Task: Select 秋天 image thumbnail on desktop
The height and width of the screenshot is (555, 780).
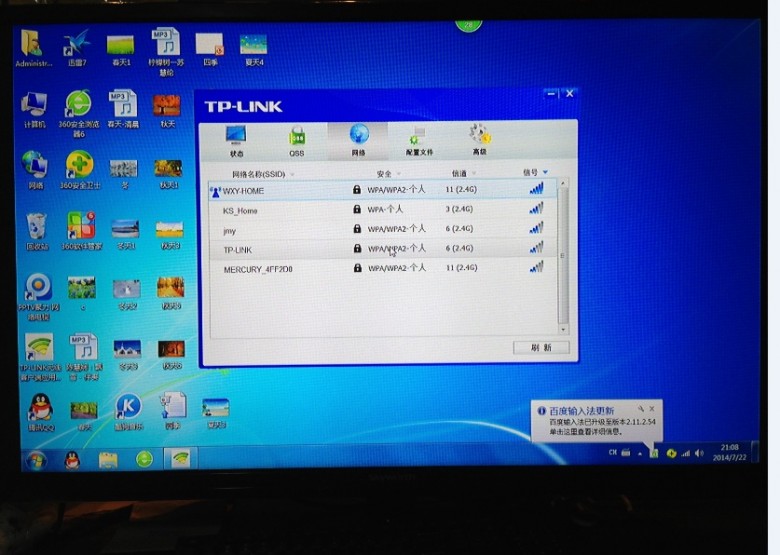Action: pos(167,111)
